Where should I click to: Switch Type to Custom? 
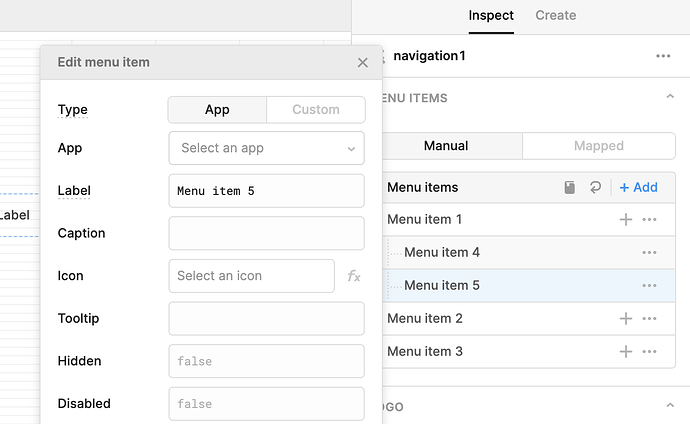pos(315,110)
